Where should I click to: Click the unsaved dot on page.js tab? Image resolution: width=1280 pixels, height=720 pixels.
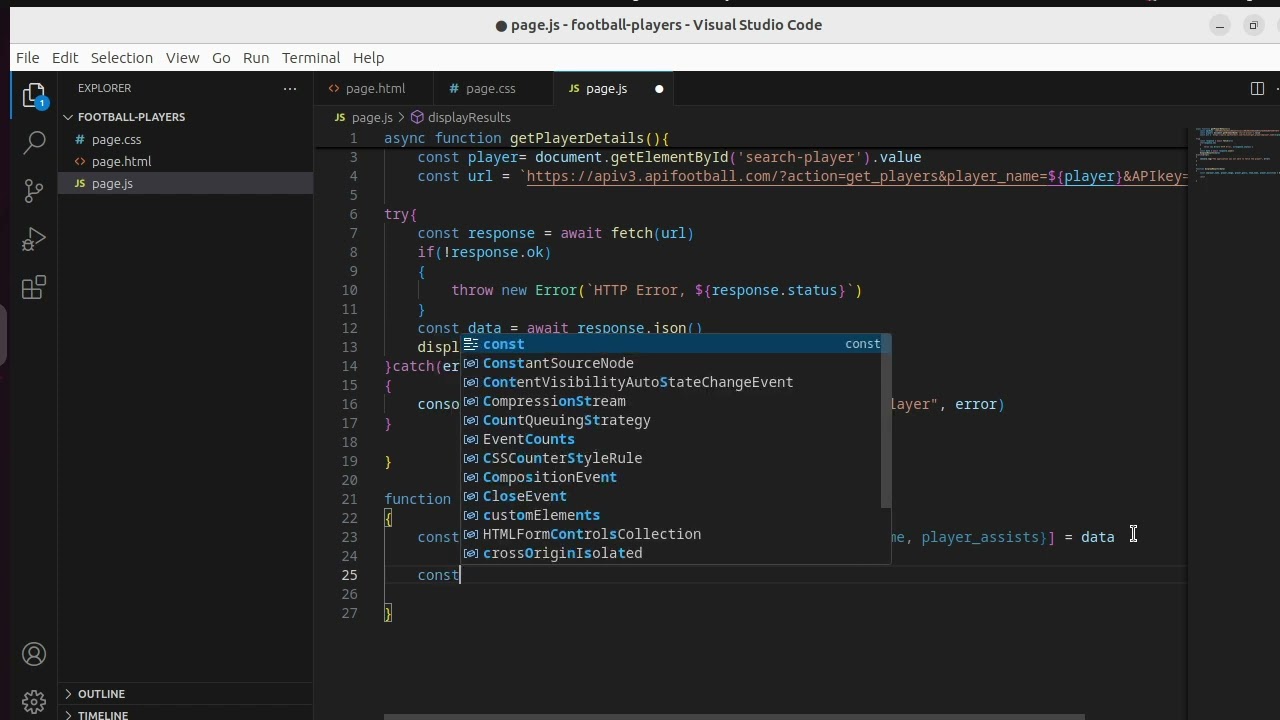coord(659,89)
